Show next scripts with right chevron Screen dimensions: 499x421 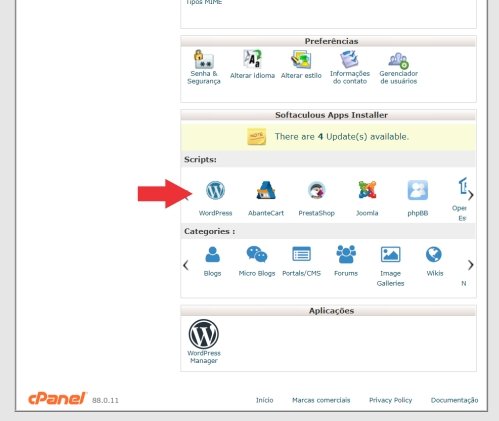coord(471,195)
